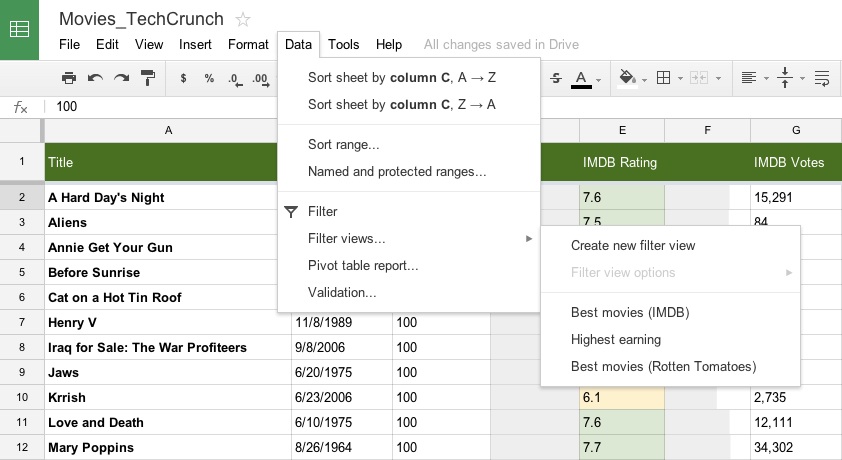Screen dimensions: 842x460
Task: Click the redo arrow icon
Action: click(121, 78)
